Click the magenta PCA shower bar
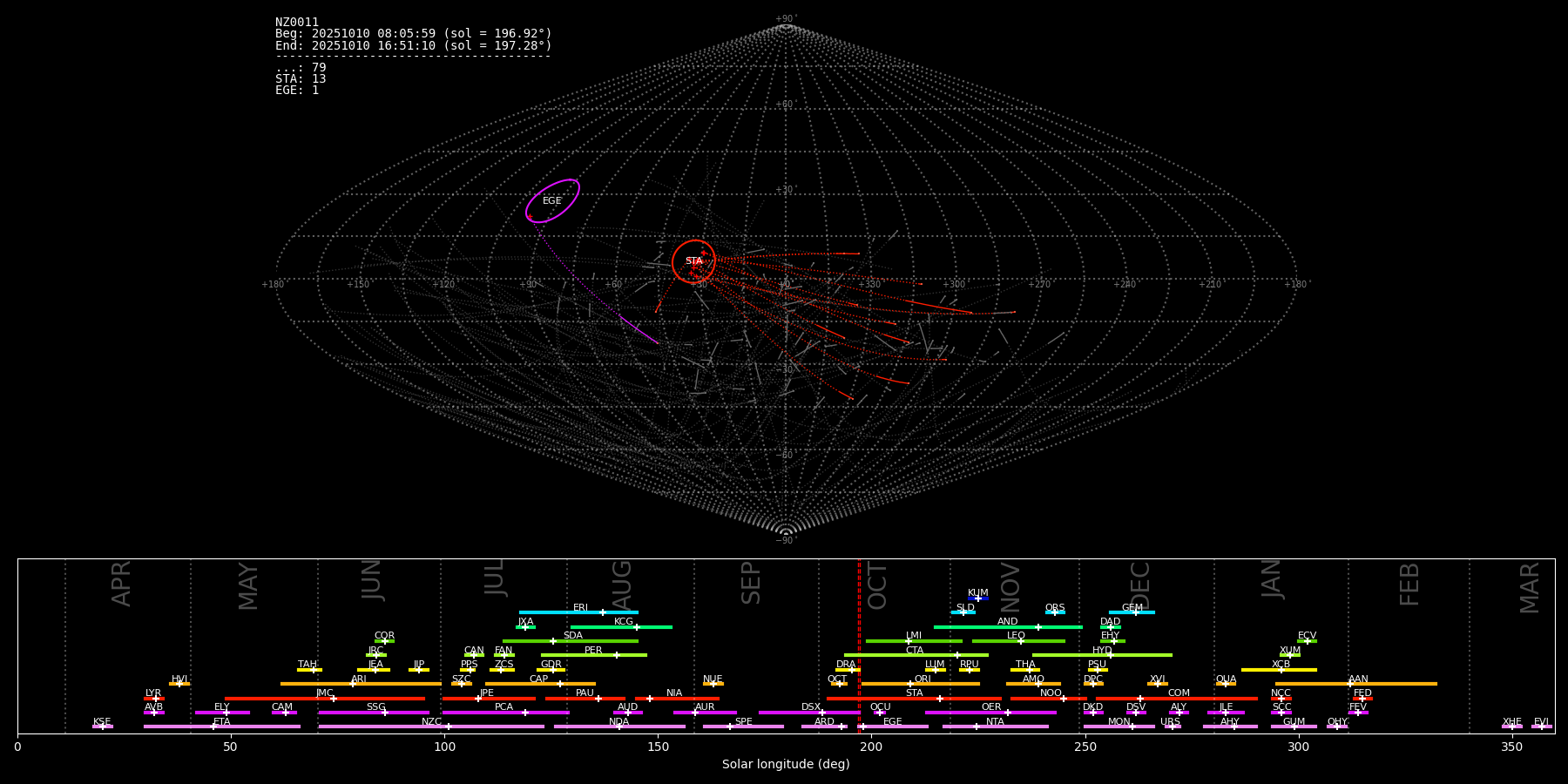Image resolution: width=1568 pixels, height=784 pixels. tap(505, 713)
